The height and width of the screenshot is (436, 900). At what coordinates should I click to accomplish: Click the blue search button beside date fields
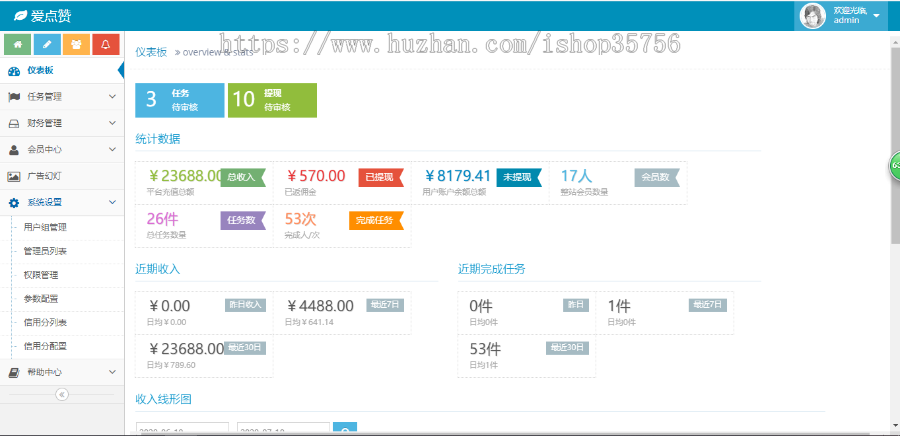coord(344,429)
